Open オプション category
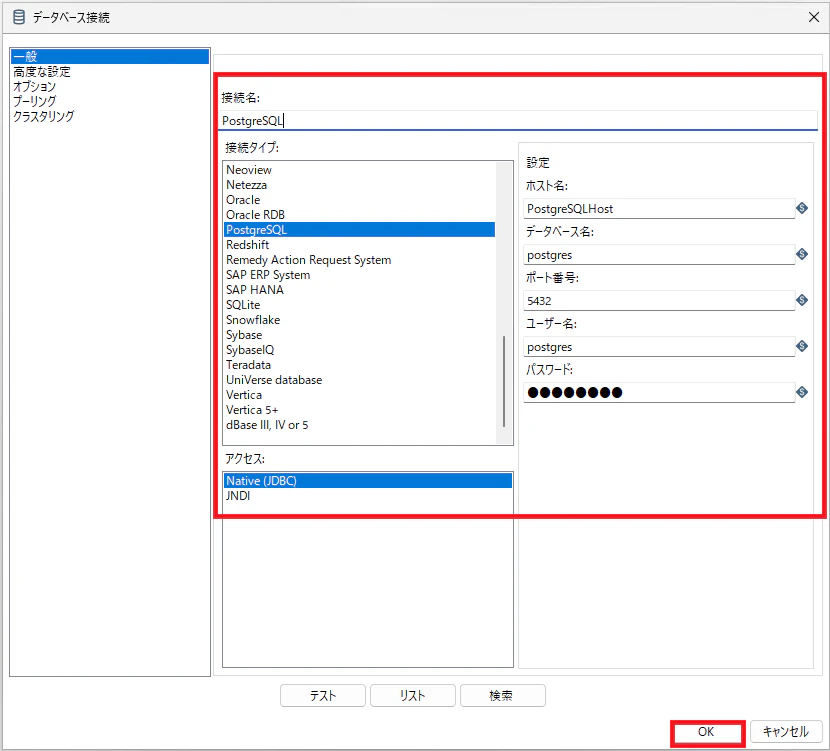 point(34,86)
